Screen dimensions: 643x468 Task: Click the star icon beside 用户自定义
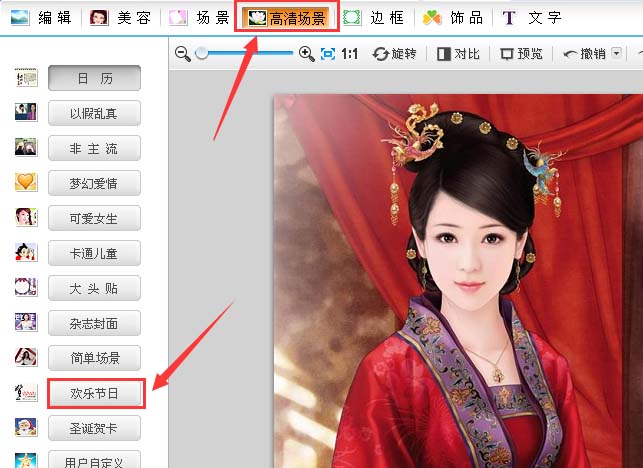point(26,460)
